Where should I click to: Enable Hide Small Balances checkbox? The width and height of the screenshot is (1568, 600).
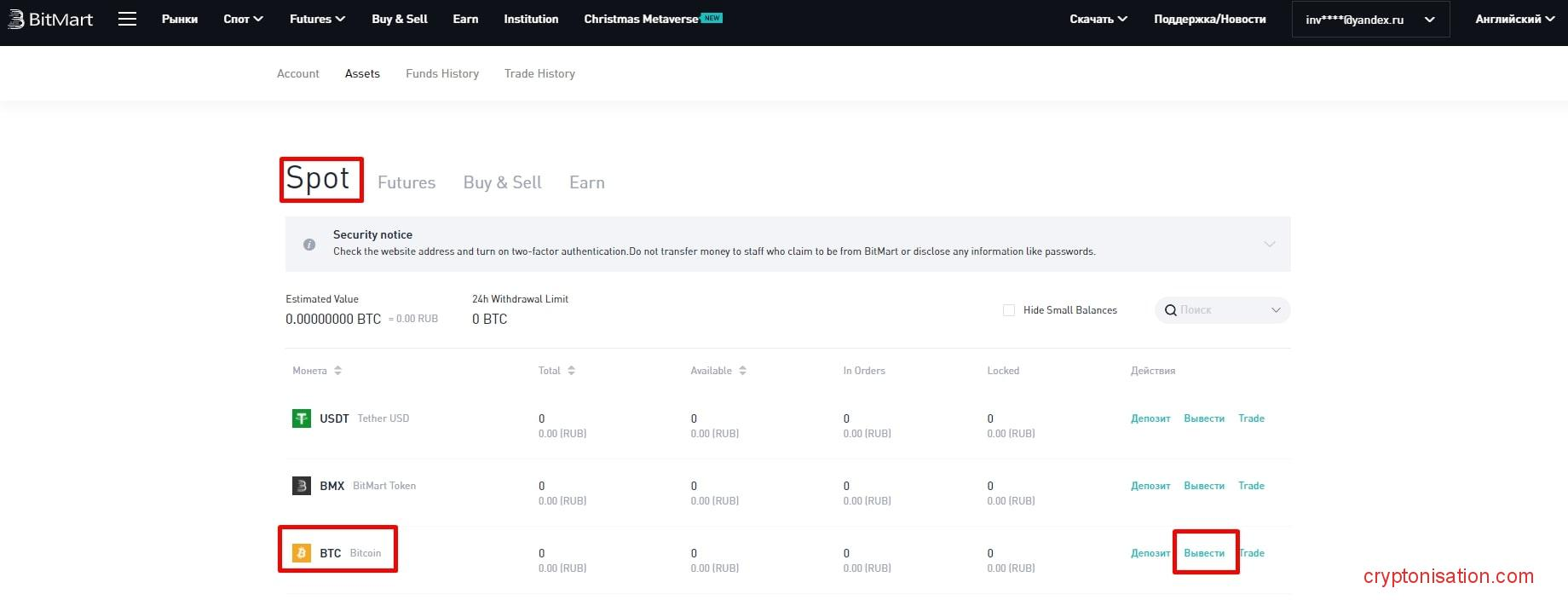pos(1009,310)
